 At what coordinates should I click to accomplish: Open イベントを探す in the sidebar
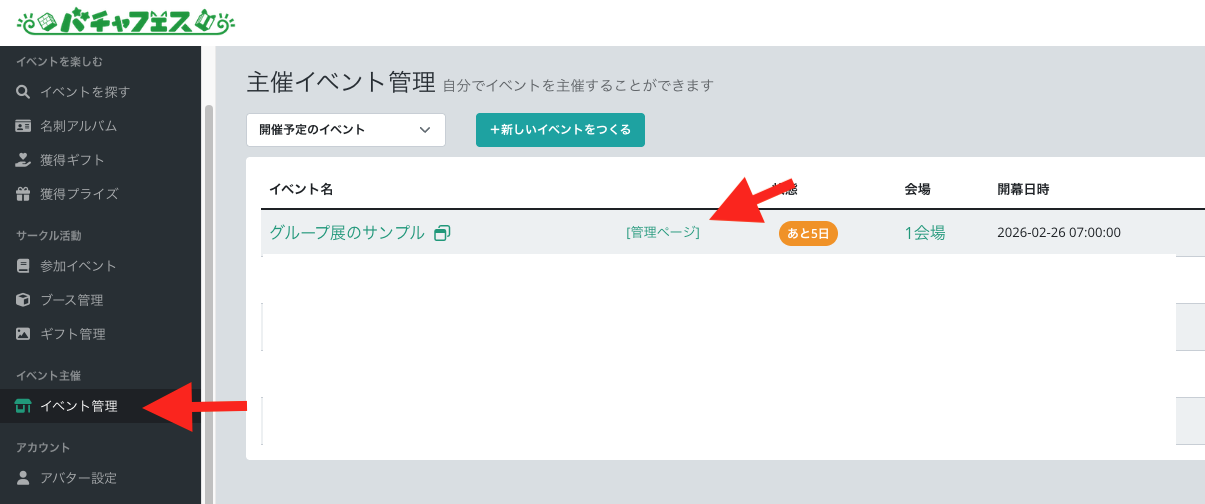coord(85,92)
